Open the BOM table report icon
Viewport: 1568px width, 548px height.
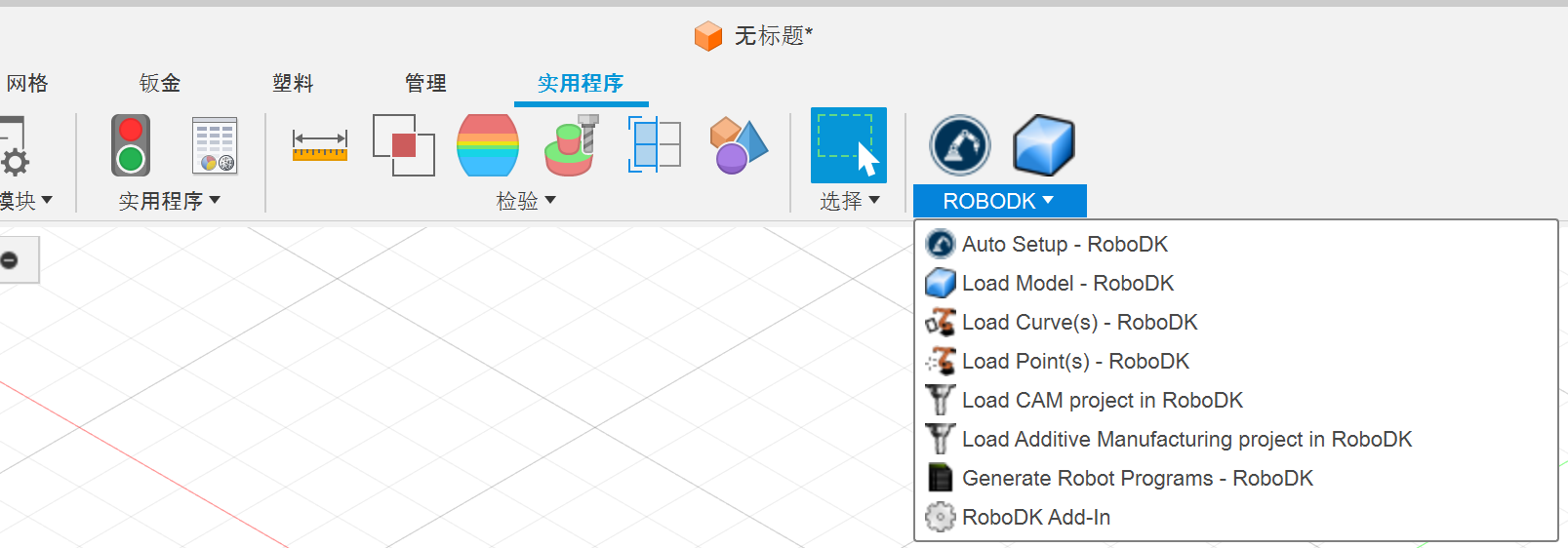[x=215, y=145]
